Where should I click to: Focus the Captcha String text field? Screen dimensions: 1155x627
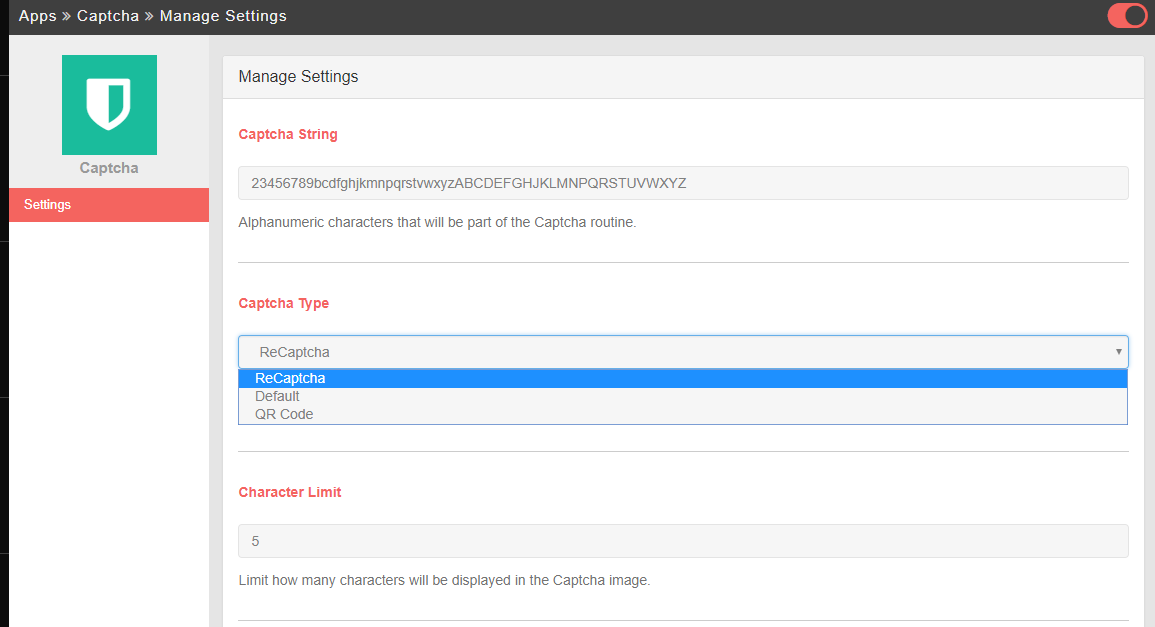[x=683, y=183]
